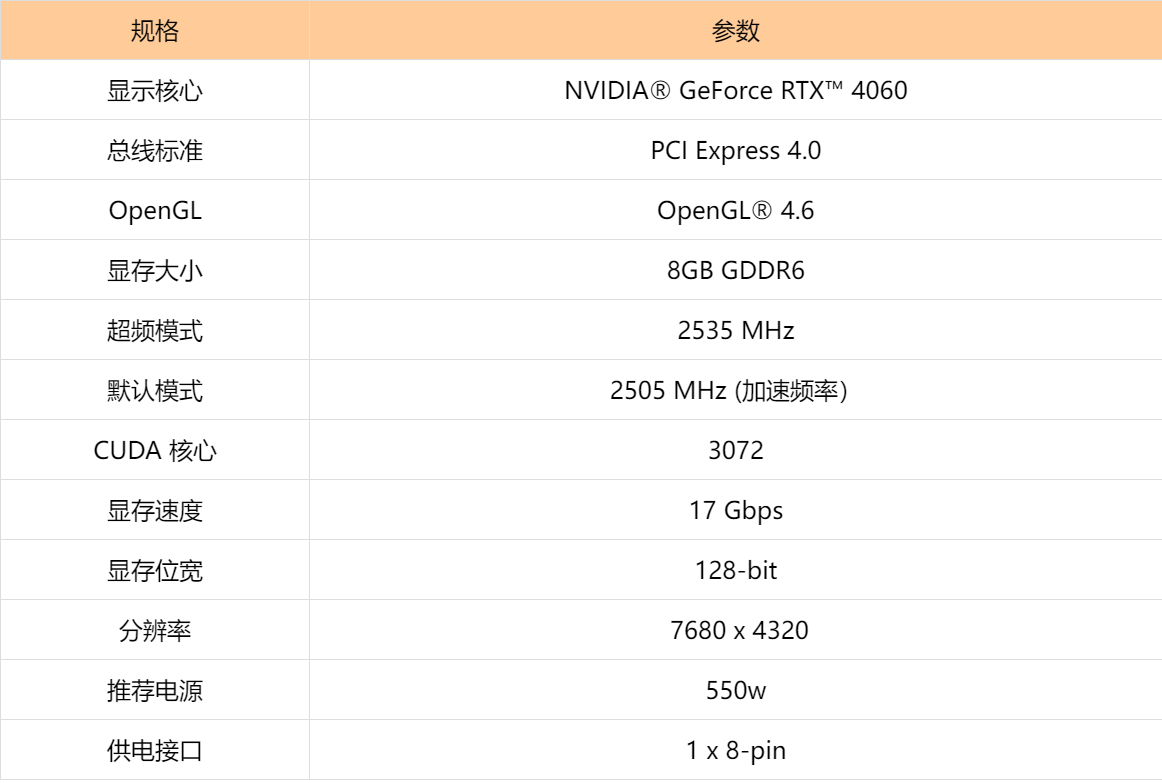Click the 8GB GDDR6 value
This screenshot has width=1162, height=783.
(736, 271)
